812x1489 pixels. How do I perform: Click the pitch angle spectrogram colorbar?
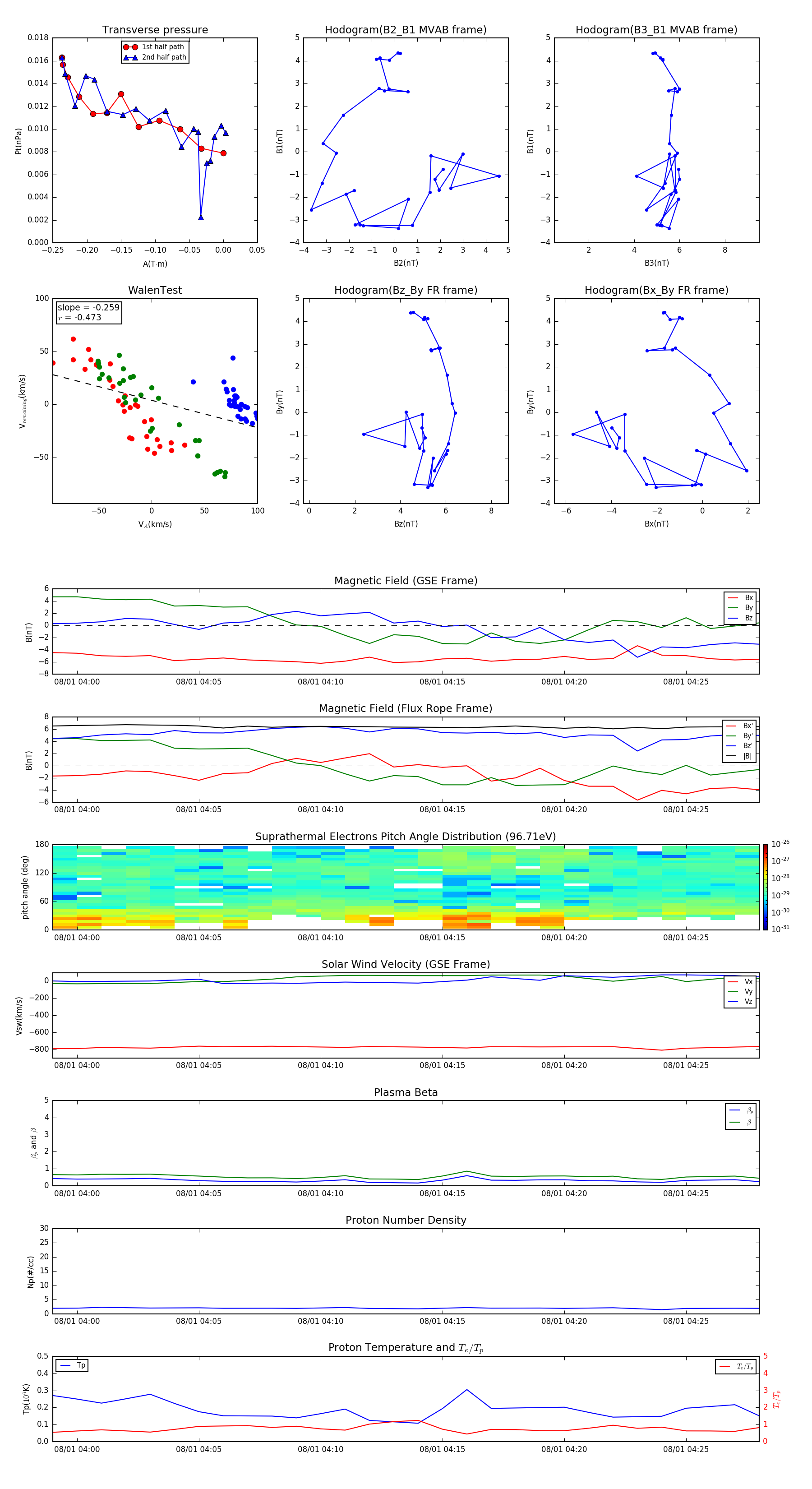coord(765,887)
